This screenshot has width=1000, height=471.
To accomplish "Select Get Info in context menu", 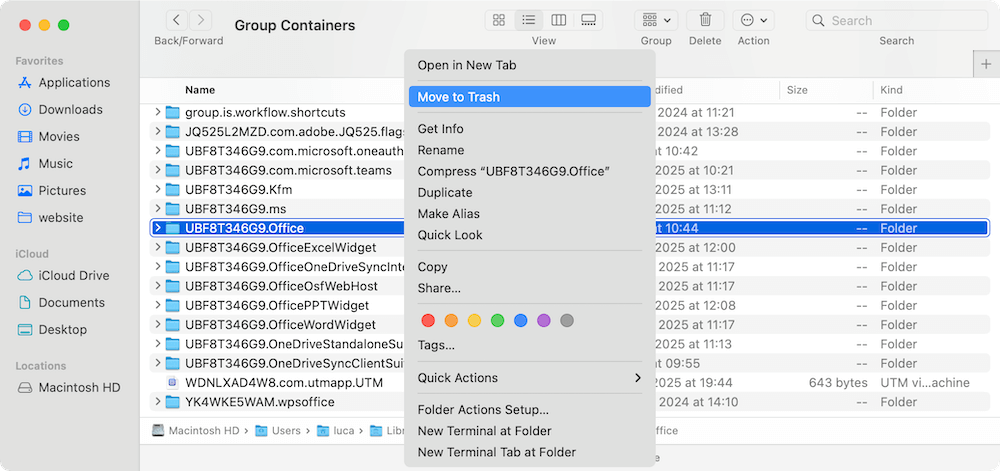I will click(440, 129).
